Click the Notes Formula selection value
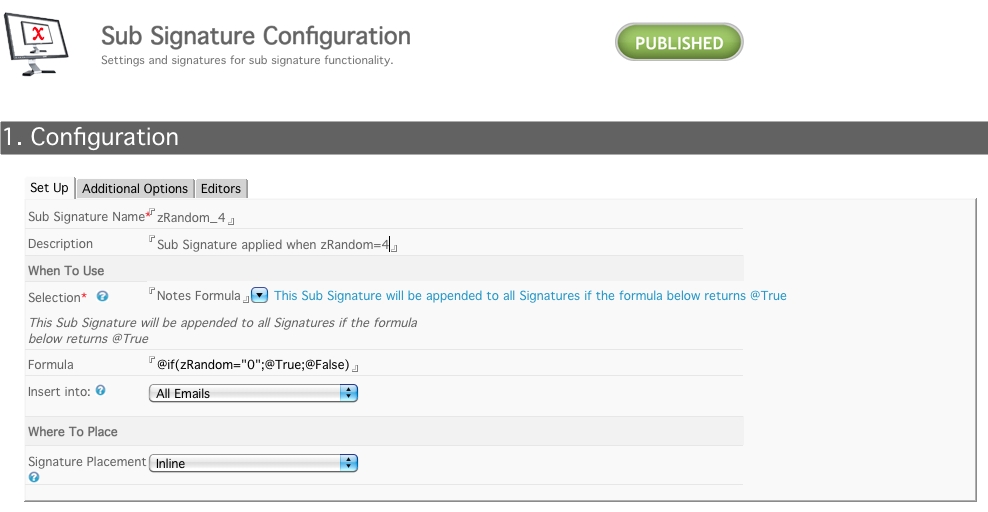The image size is (988, 512). pos(198,295)
